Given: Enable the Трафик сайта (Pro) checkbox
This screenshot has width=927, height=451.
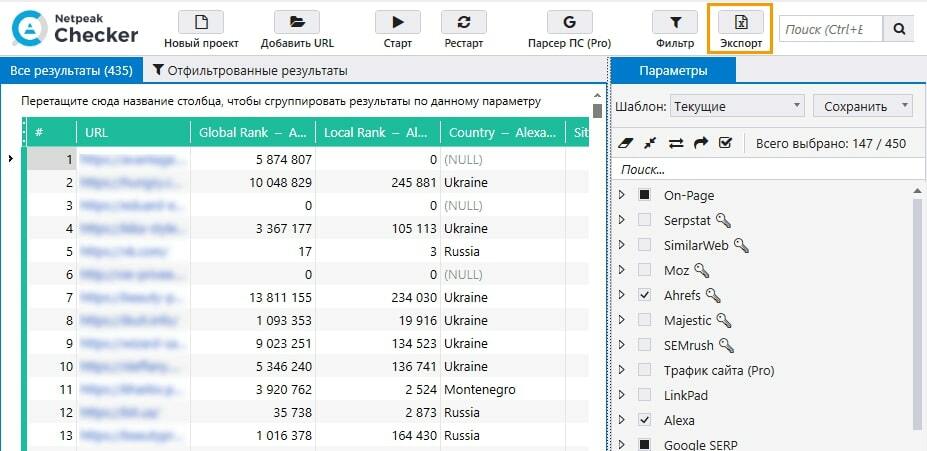Looking at the screenshot, I should tap(644, 370).
